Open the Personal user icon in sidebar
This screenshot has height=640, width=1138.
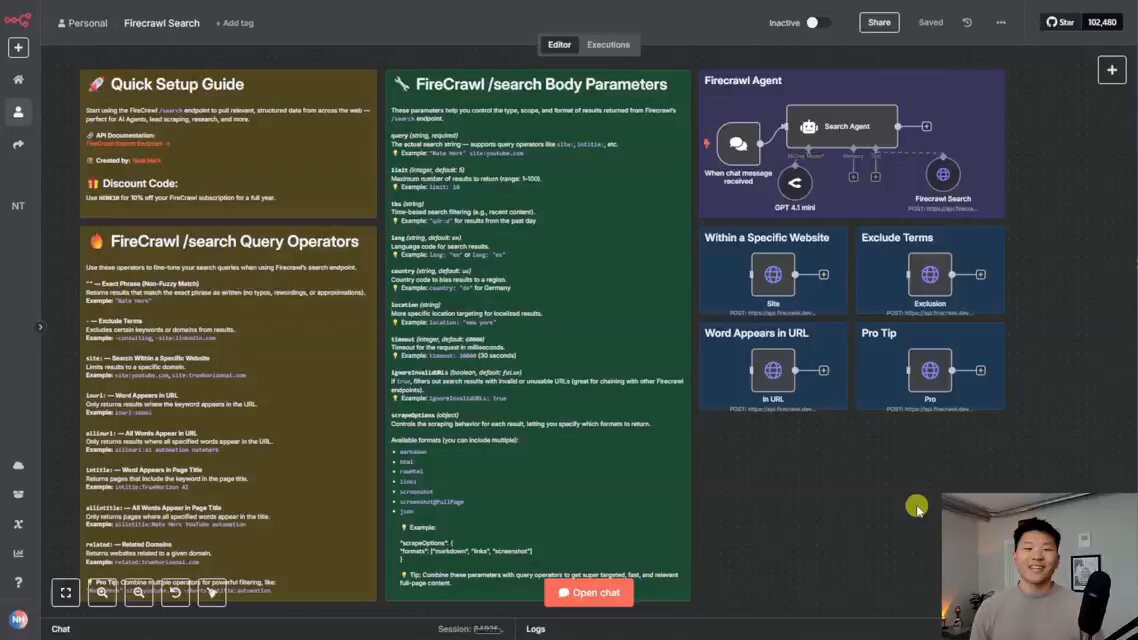[18, 112]
